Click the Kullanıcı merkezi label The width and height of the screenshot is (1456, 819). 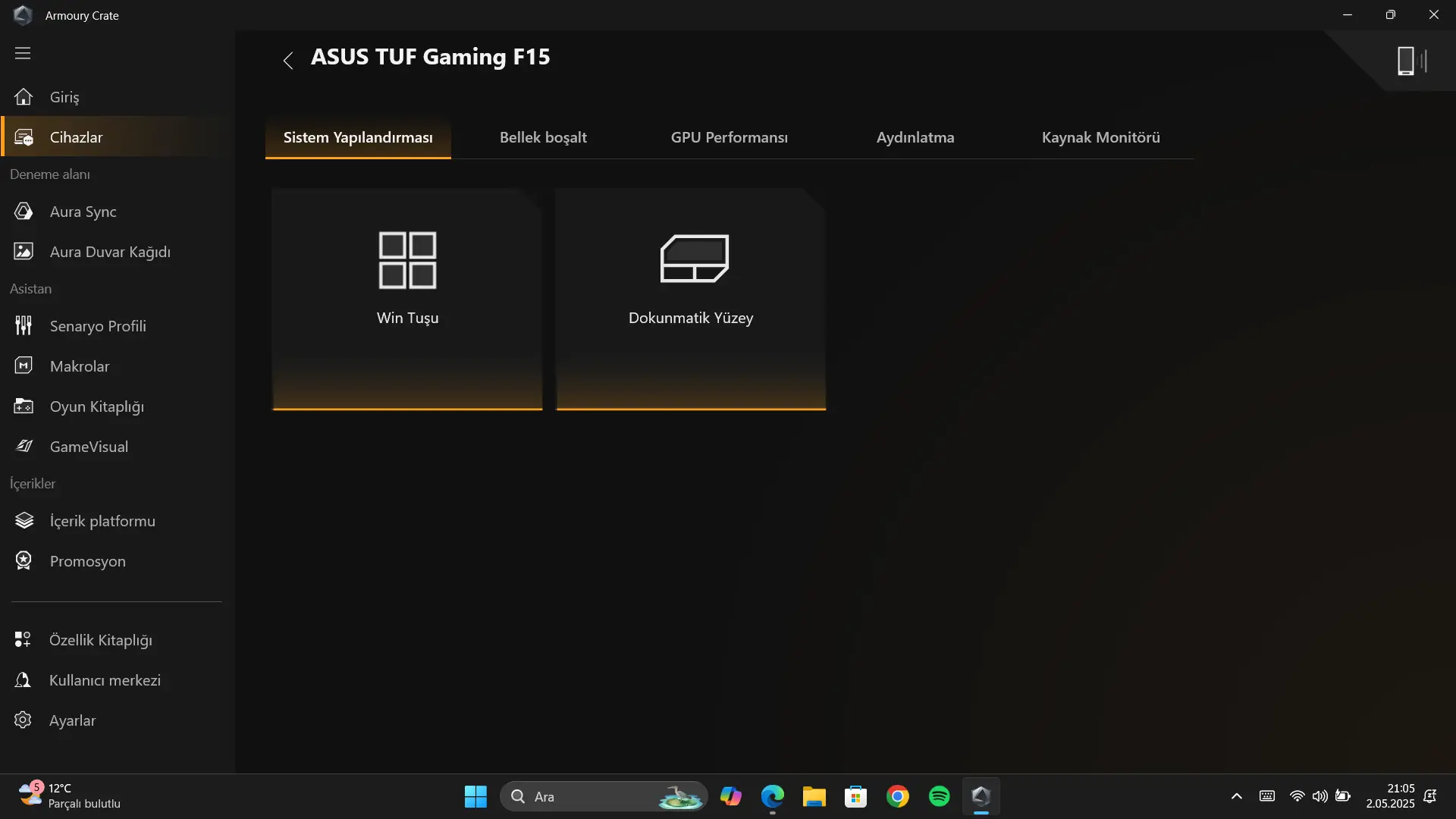[x=105, y=680]
